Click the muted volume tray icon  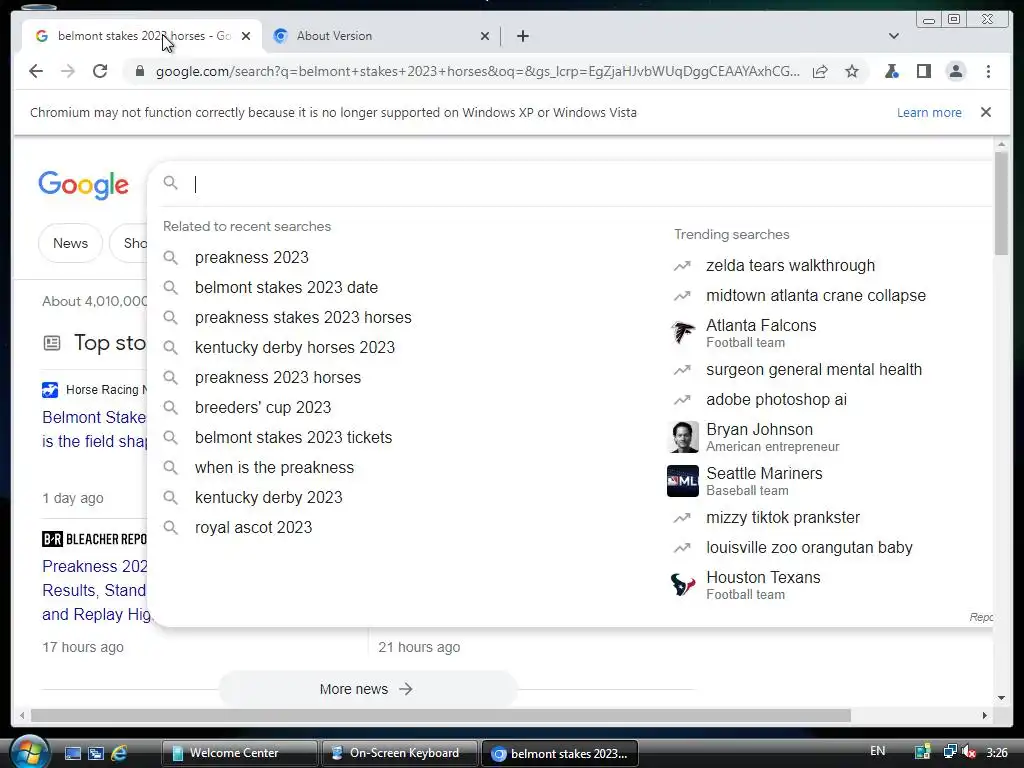pos(969,752)
